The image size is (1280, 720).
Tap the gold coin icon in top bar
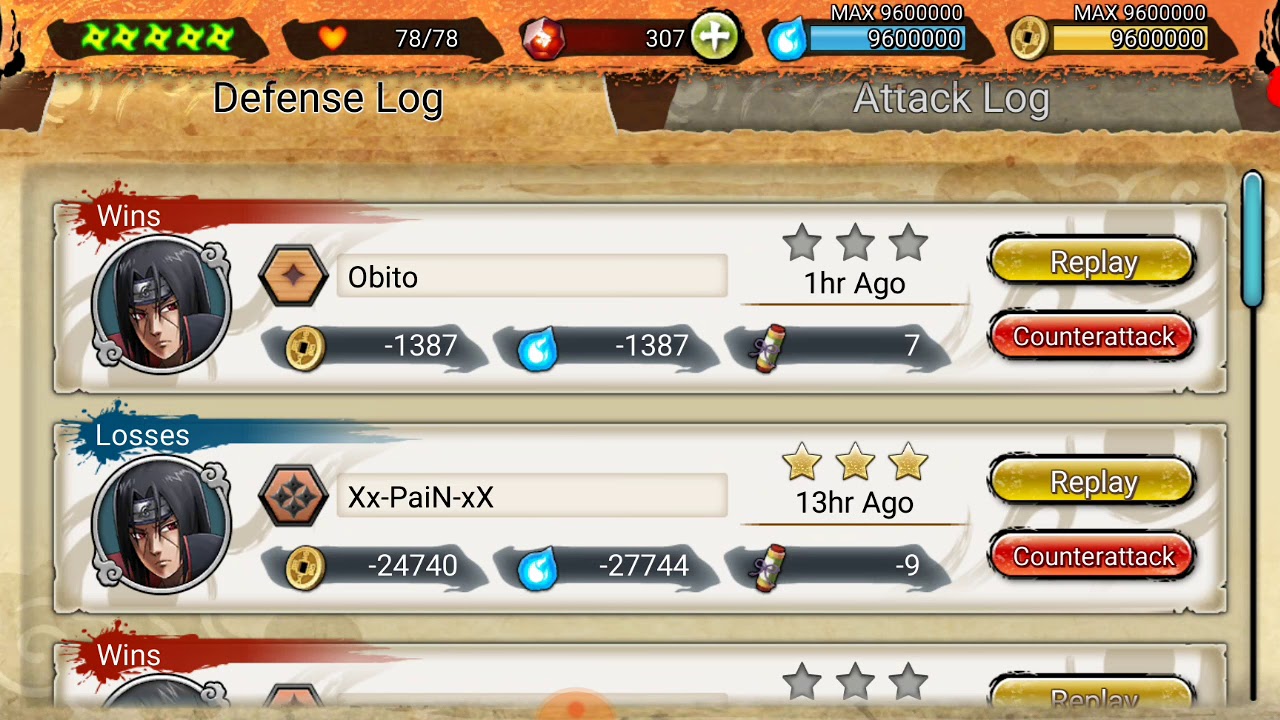point(1029,39)
